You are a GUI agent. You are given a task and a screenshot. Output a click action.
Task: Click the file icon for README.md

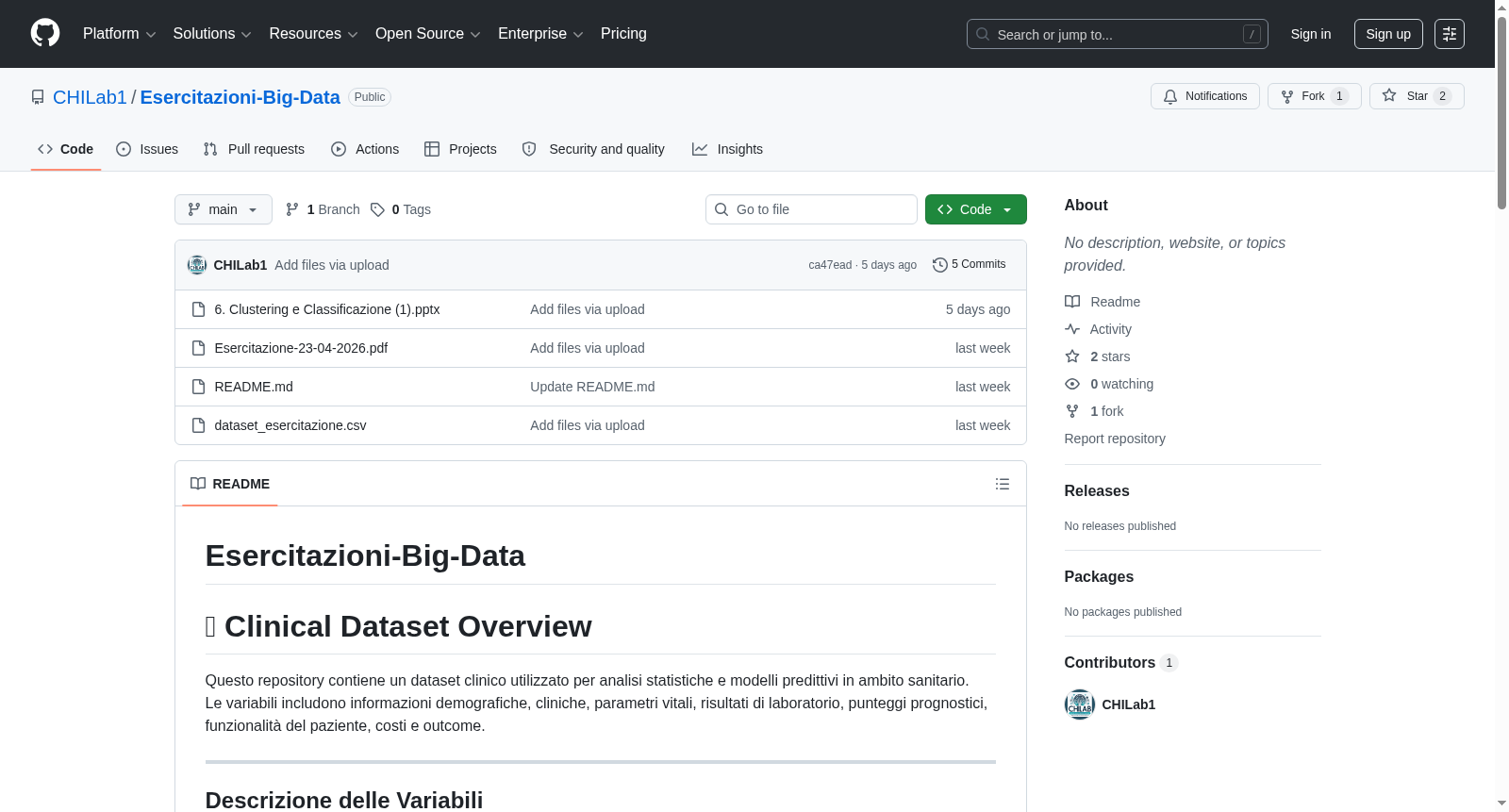tap(198, 387)
